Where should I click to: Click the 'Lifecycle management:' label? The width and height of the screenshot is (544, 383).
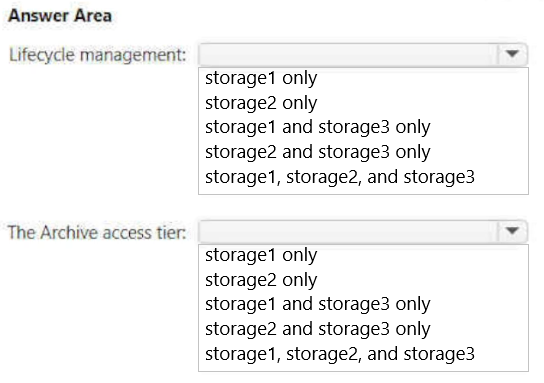pos(98,55)
